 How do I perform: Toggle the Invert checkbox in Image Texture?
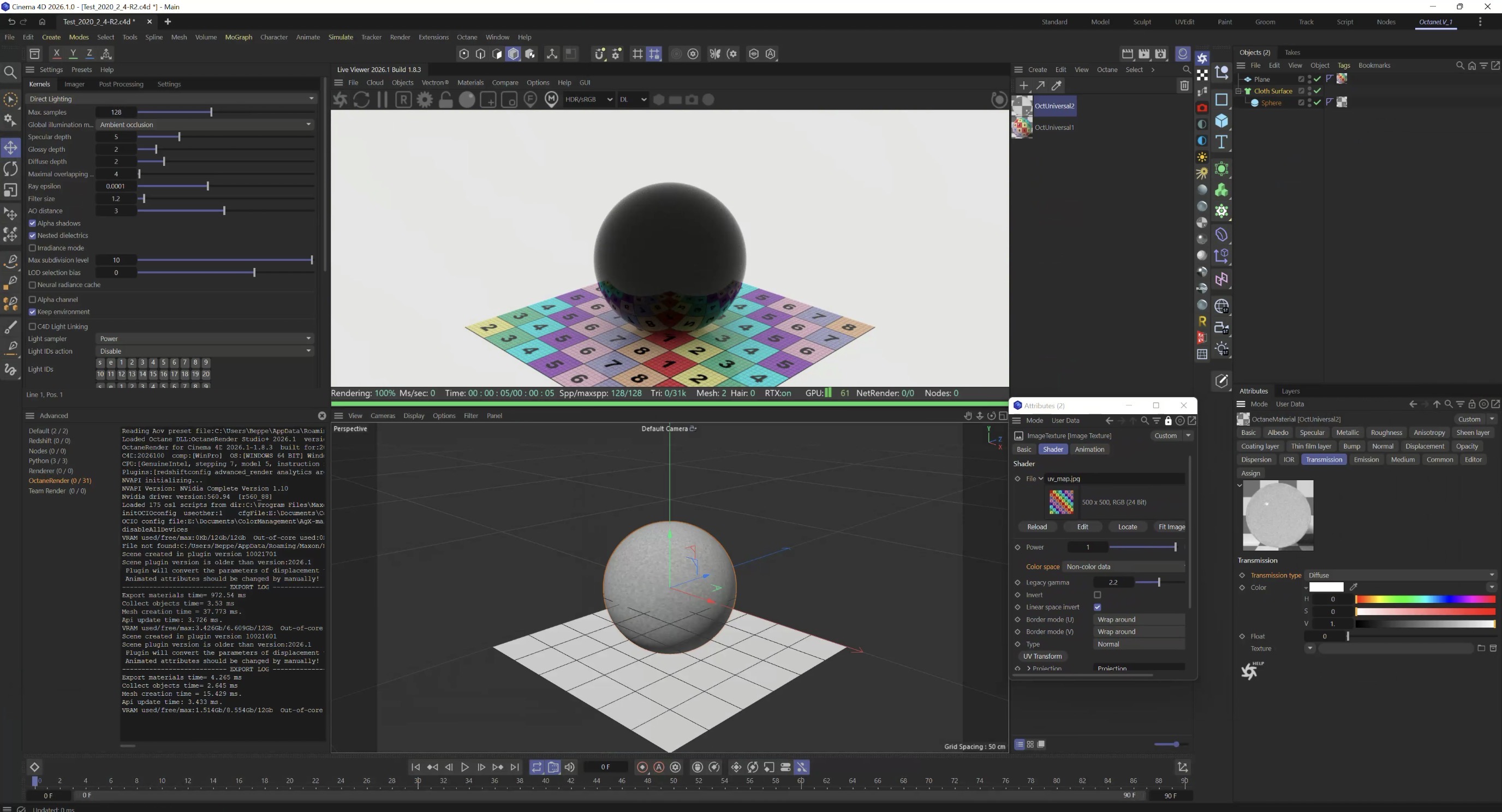[x=1098, y=595]
